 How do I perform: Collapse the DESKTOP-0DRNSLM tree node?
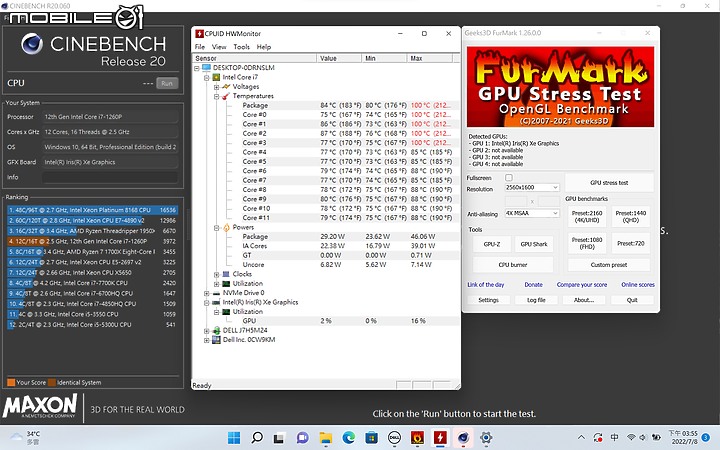point(197,68)
